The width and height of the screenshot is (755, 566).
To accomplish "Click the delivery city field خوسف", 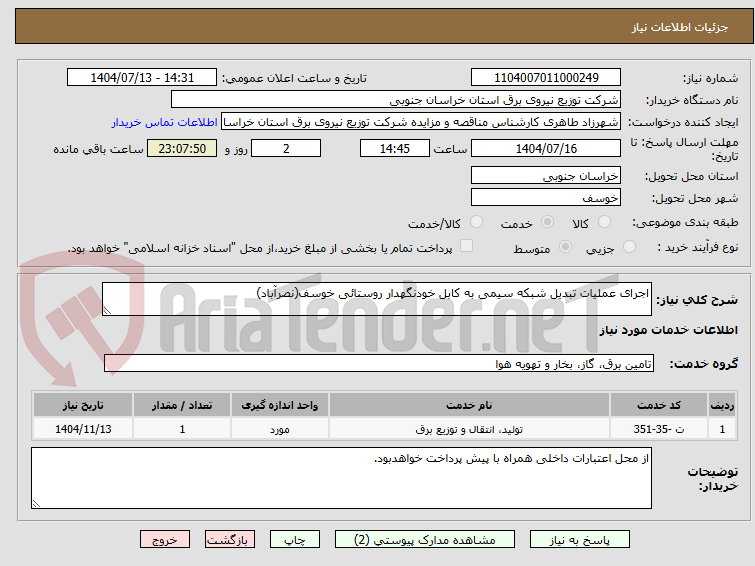I will click(x=546, y=197).
